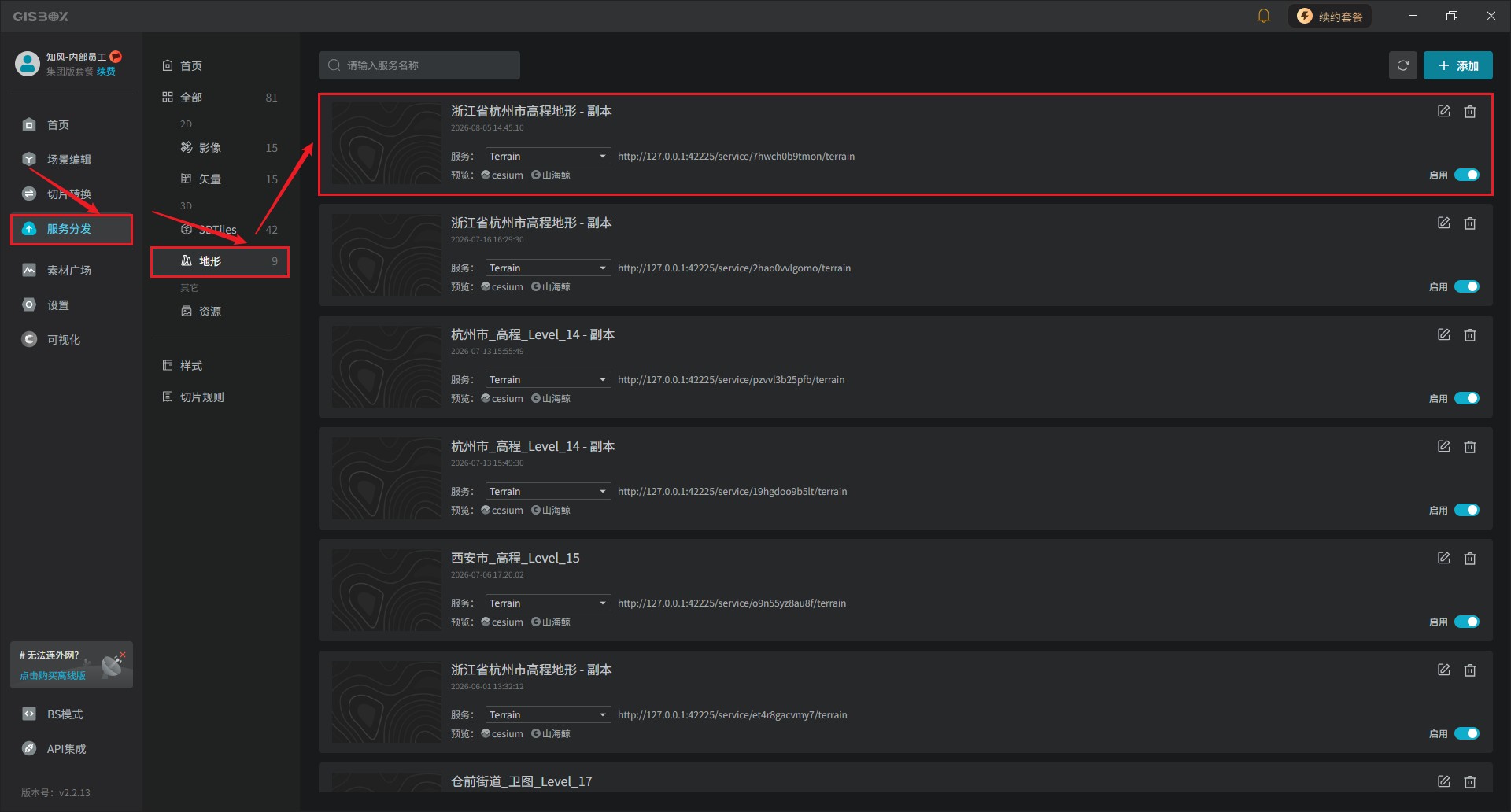
Task: Preview 西安市_高程_Level_15 in cesium
Action: click(x=502, y=622)
